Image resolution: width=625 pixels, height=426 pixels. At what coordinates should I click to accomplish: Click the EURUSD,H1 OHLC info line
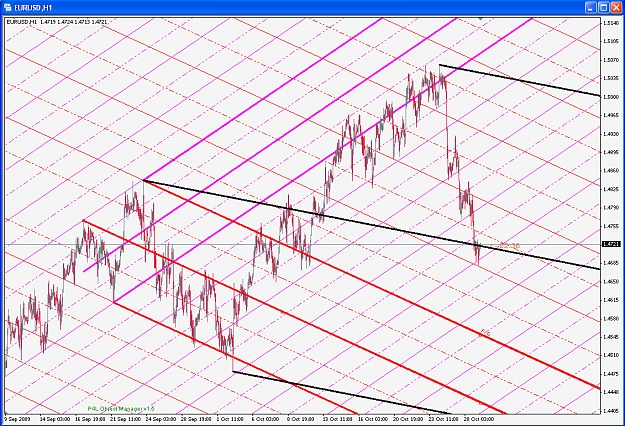[x=57, y=22]
